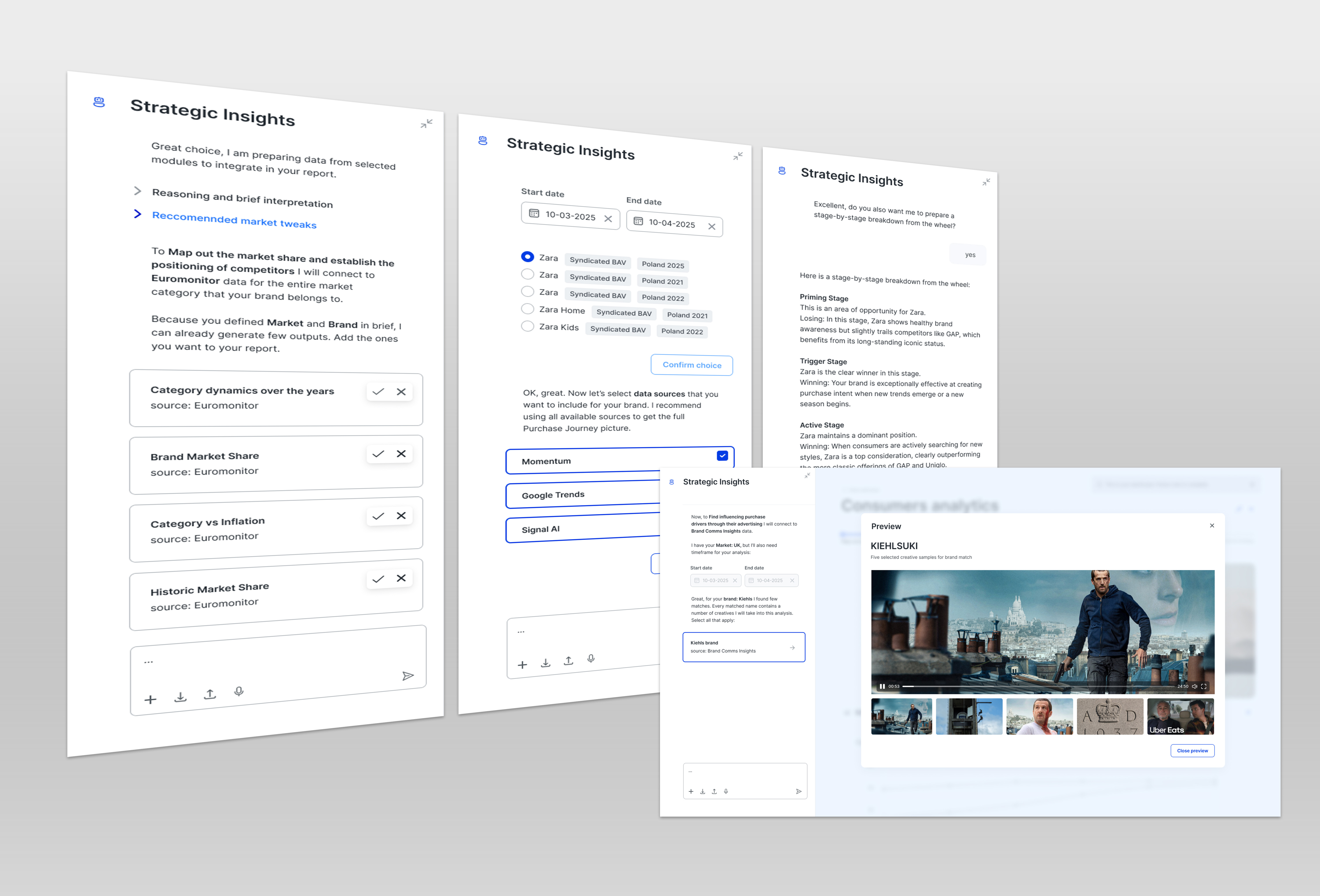Select Zara Home radio option
The width and height of the screenshot is (1320, 896).
(528, 309)
